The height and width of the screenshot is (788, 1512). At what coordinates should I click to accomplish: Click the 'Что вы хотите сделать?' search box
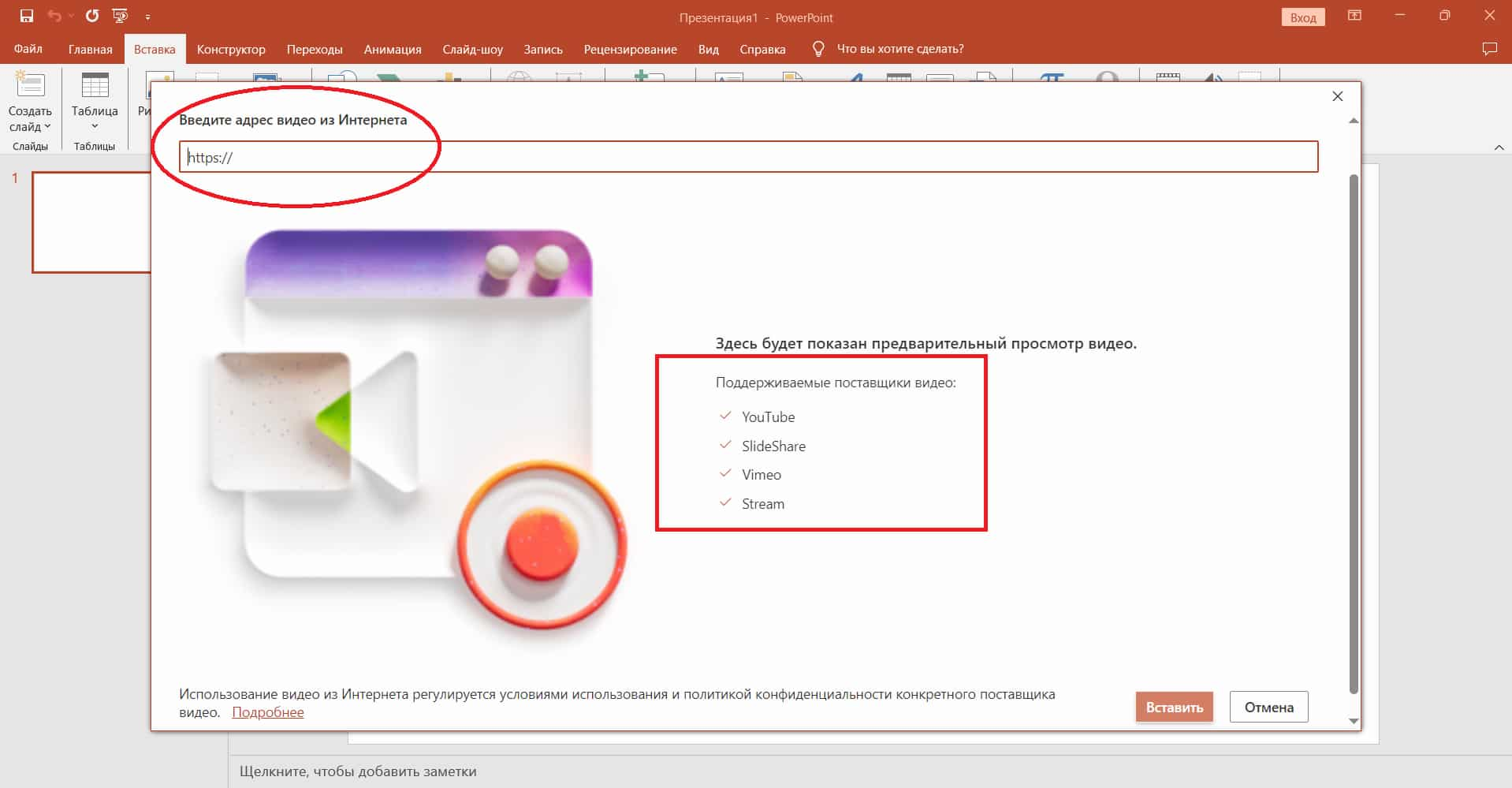click(x=900, y=49)
